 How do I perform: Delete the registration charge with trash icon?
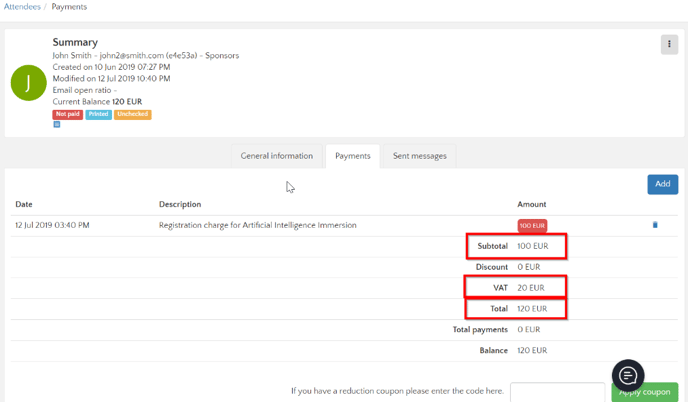pos(655,225)
